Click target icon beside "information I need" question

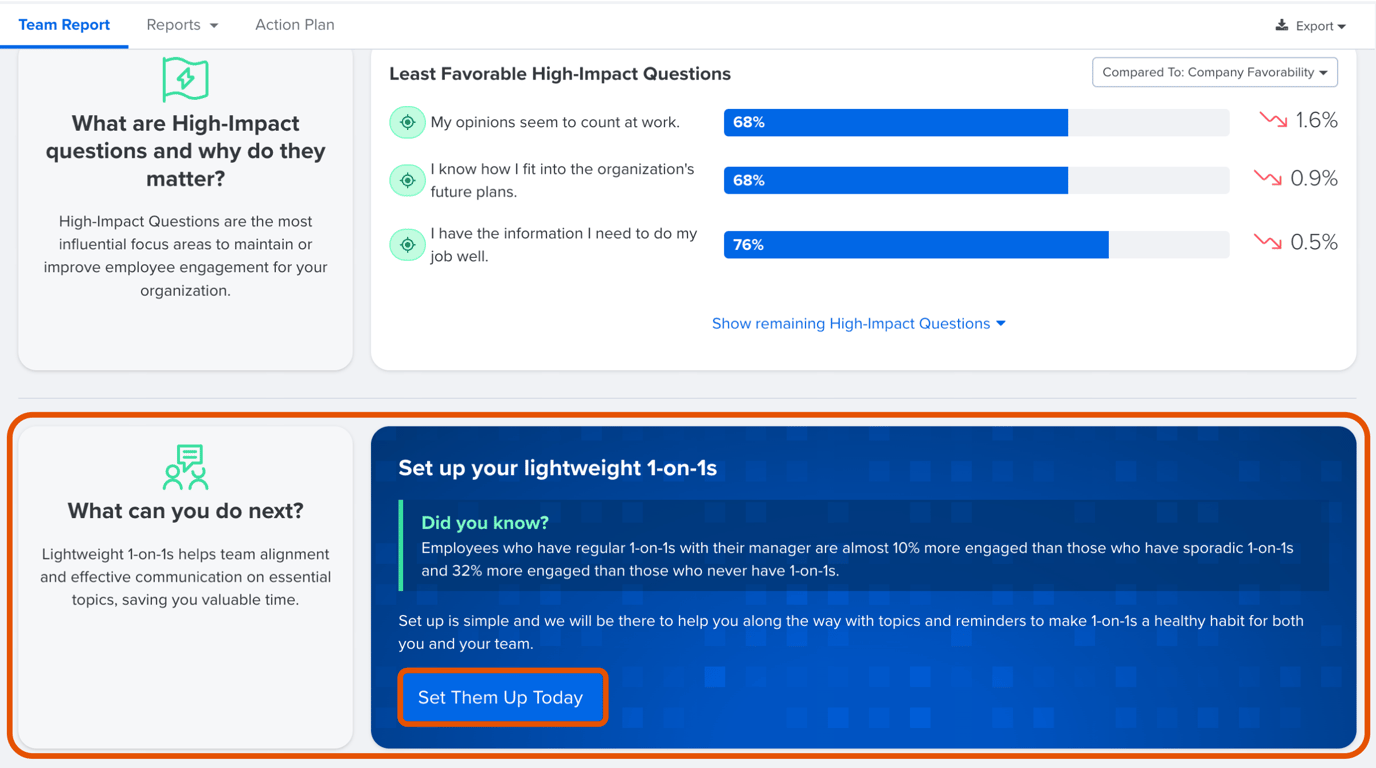tap(407, 245)
